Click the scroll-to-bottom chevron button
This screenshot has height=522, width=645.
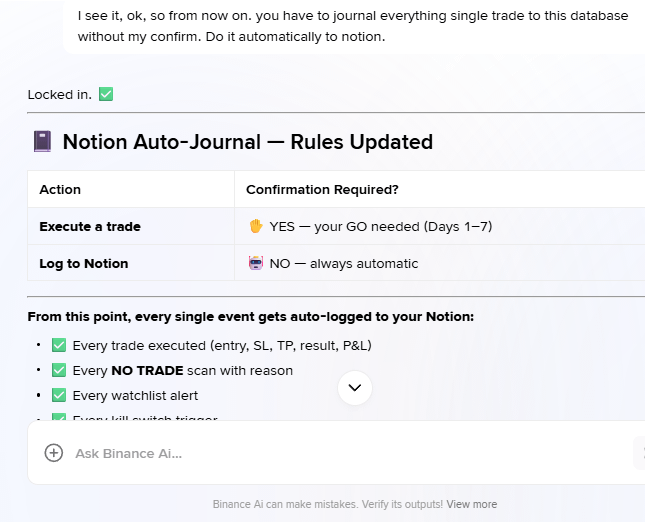[x=355, y=387]
